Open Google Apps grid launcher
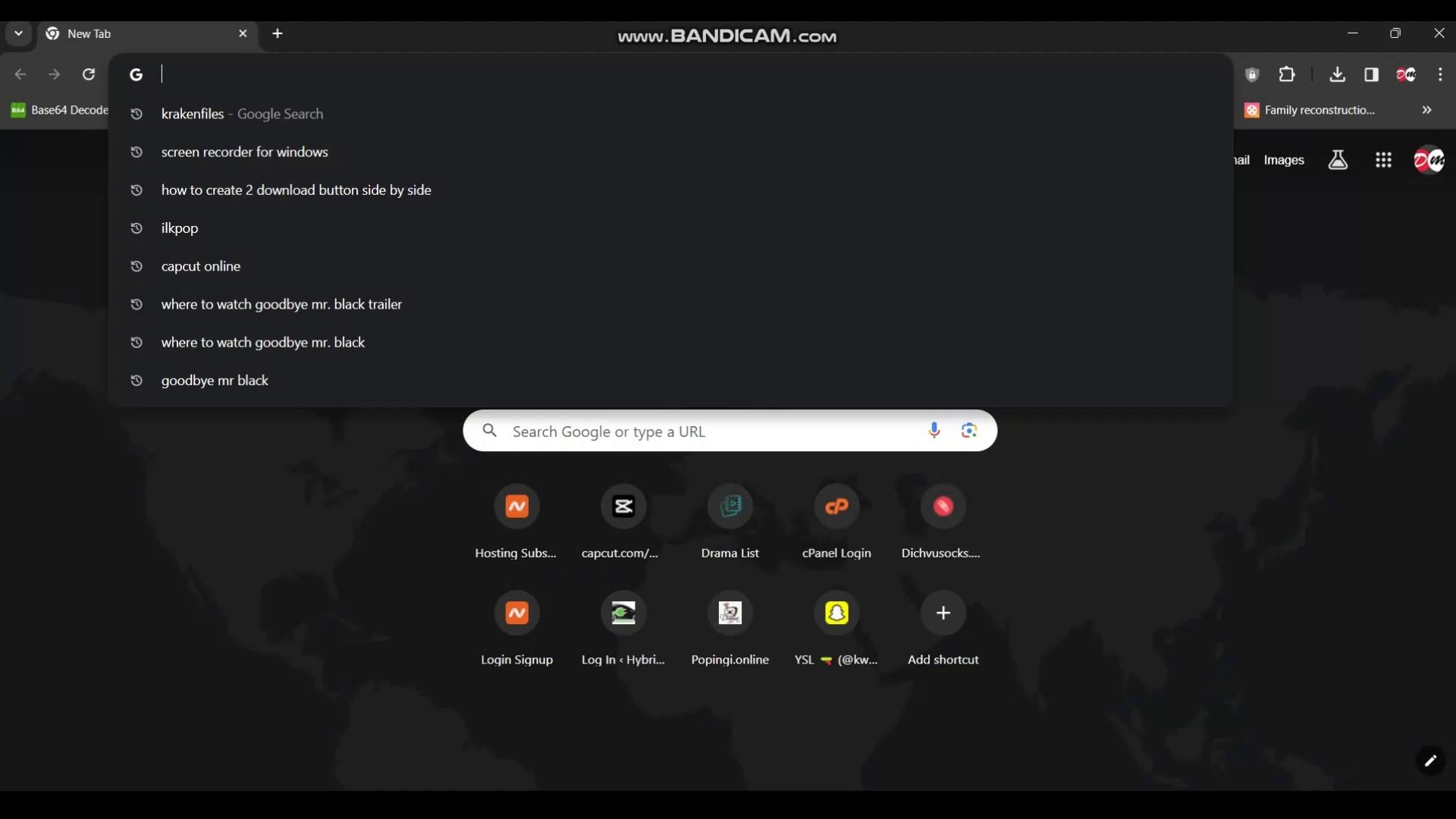Image resolution: width=1456 pixels, height=819 pixels. click(x=1384, y=160)
